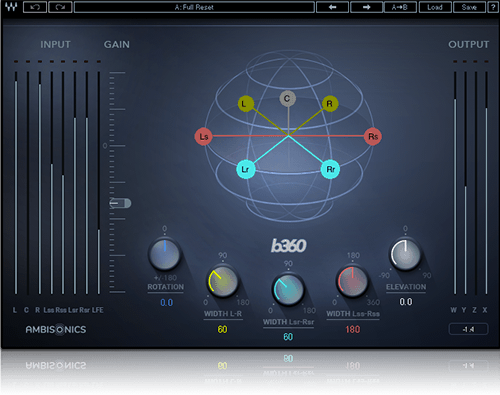This screenshot has width=500, height=395.
Task: Select the red Rs speaker node
Action: point(373,136)
